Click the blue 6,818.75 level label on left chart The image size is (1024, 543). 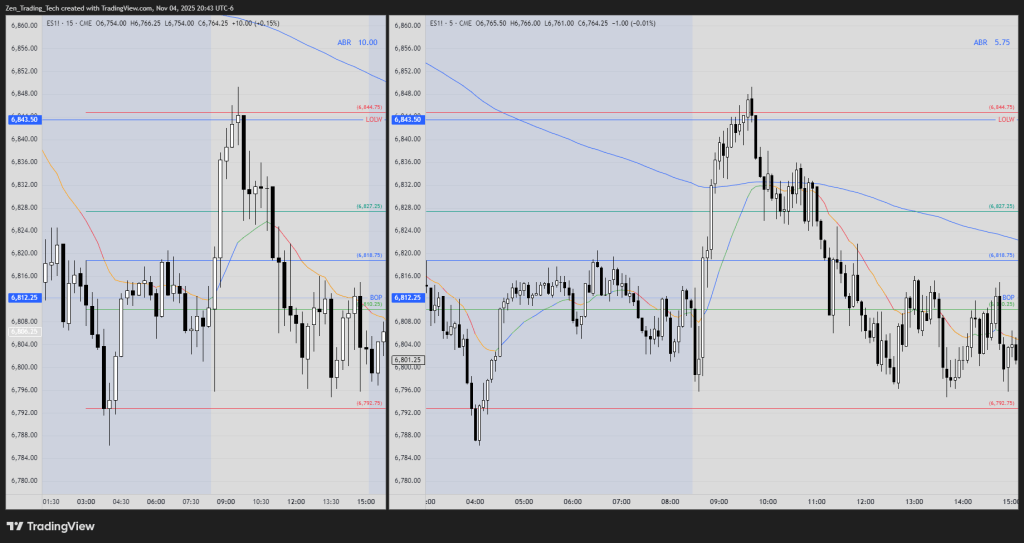click(370, 256)
